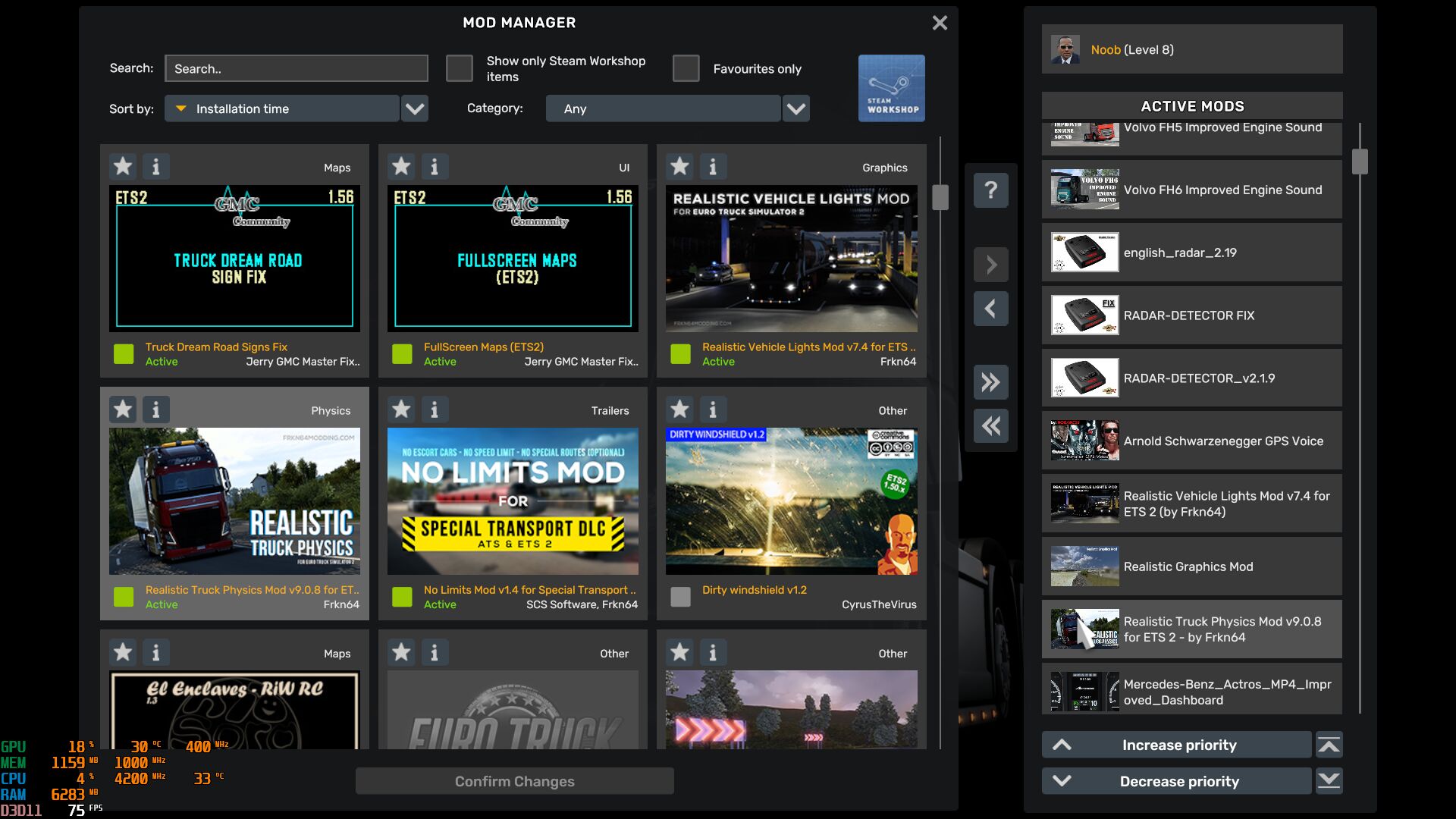Image resolution: width=1456 pixels, height=819 pixels.
Task: Favourite the Truck Dream Road Signs Fix mod
Action: click(x=123, y=166)
